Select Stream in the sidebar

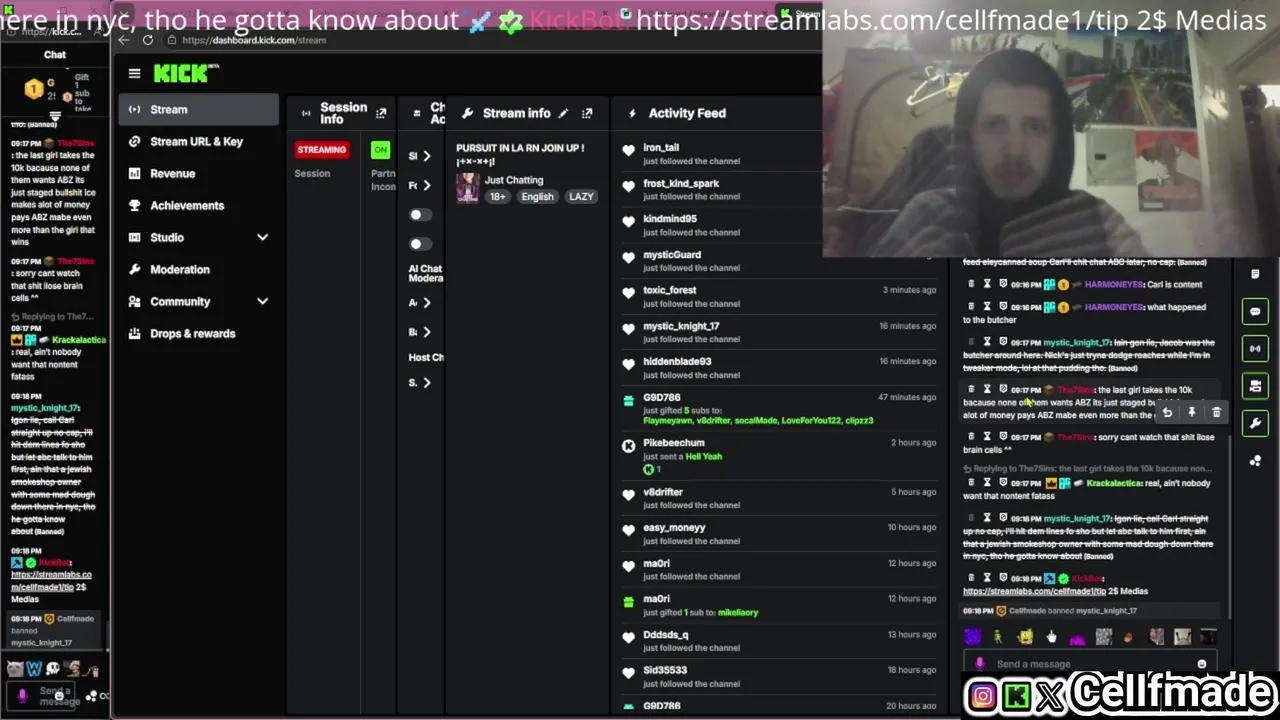point(198,110)
